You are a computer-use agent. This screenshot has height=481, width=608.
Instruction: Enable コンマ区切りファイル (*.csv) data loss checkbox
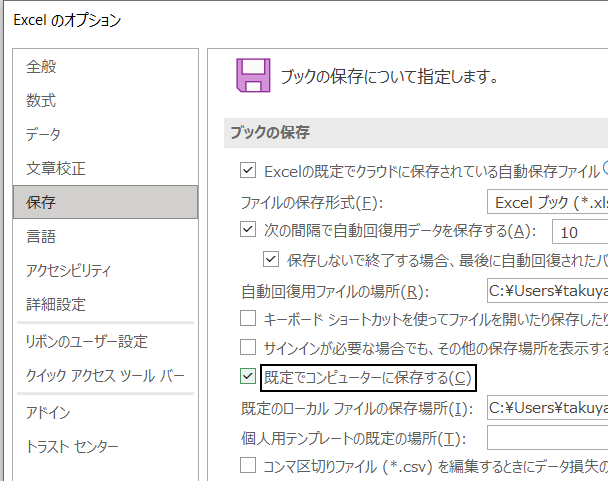click(248, 465)
